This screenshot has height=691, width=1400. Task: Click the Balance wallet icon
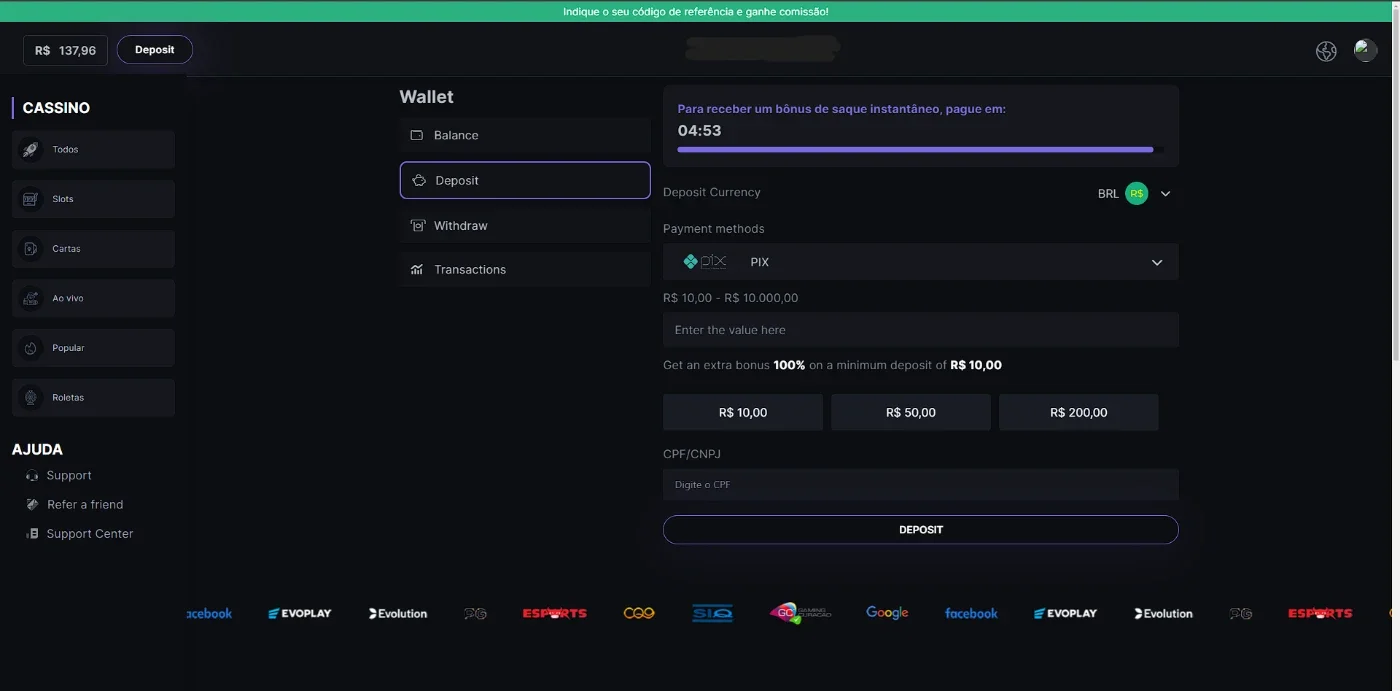click(x=417, y=135)
